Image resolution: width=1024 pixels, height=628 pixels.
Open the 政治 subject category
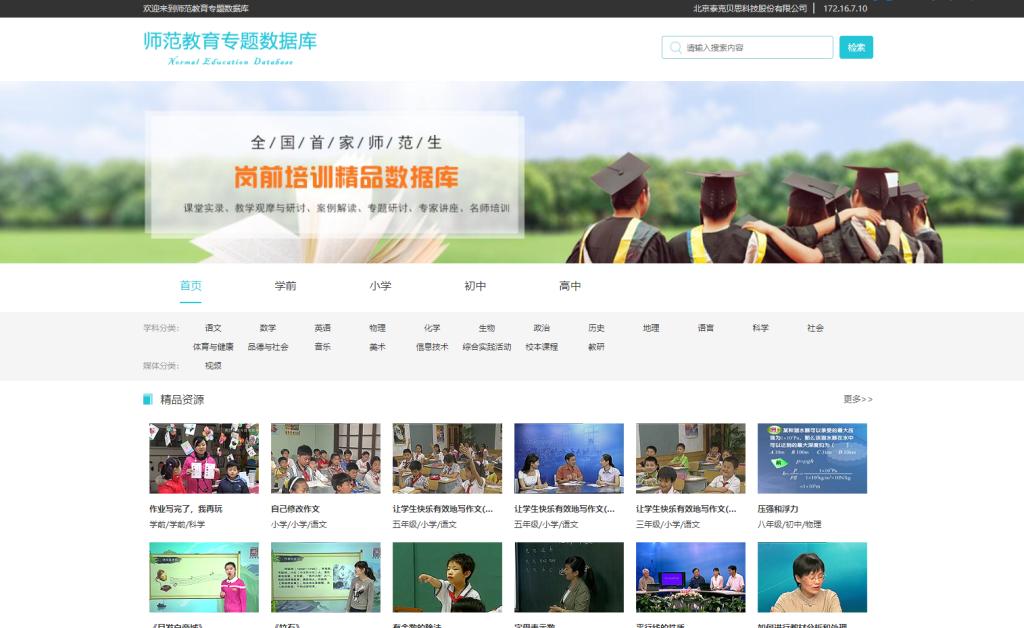pos(541,328)
